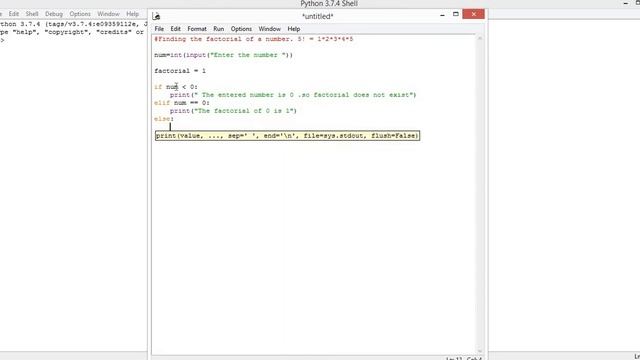Screen dimensions: 640x360
Task: Click the IDLE icon in untitled title bar
Action: [156, 16]
